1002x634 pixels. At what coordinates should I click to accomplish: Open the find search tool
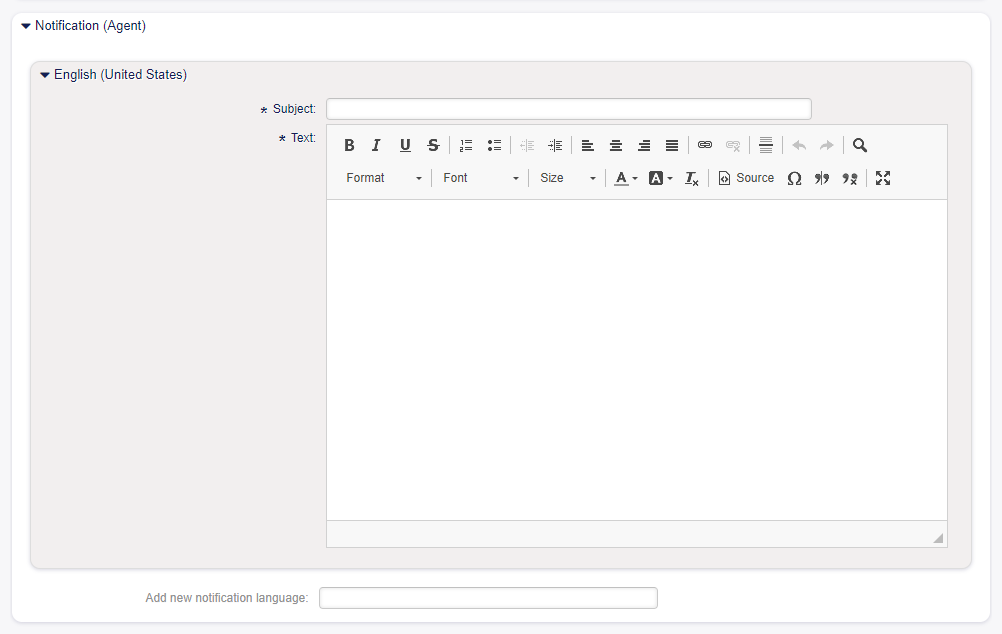[860, 145]
